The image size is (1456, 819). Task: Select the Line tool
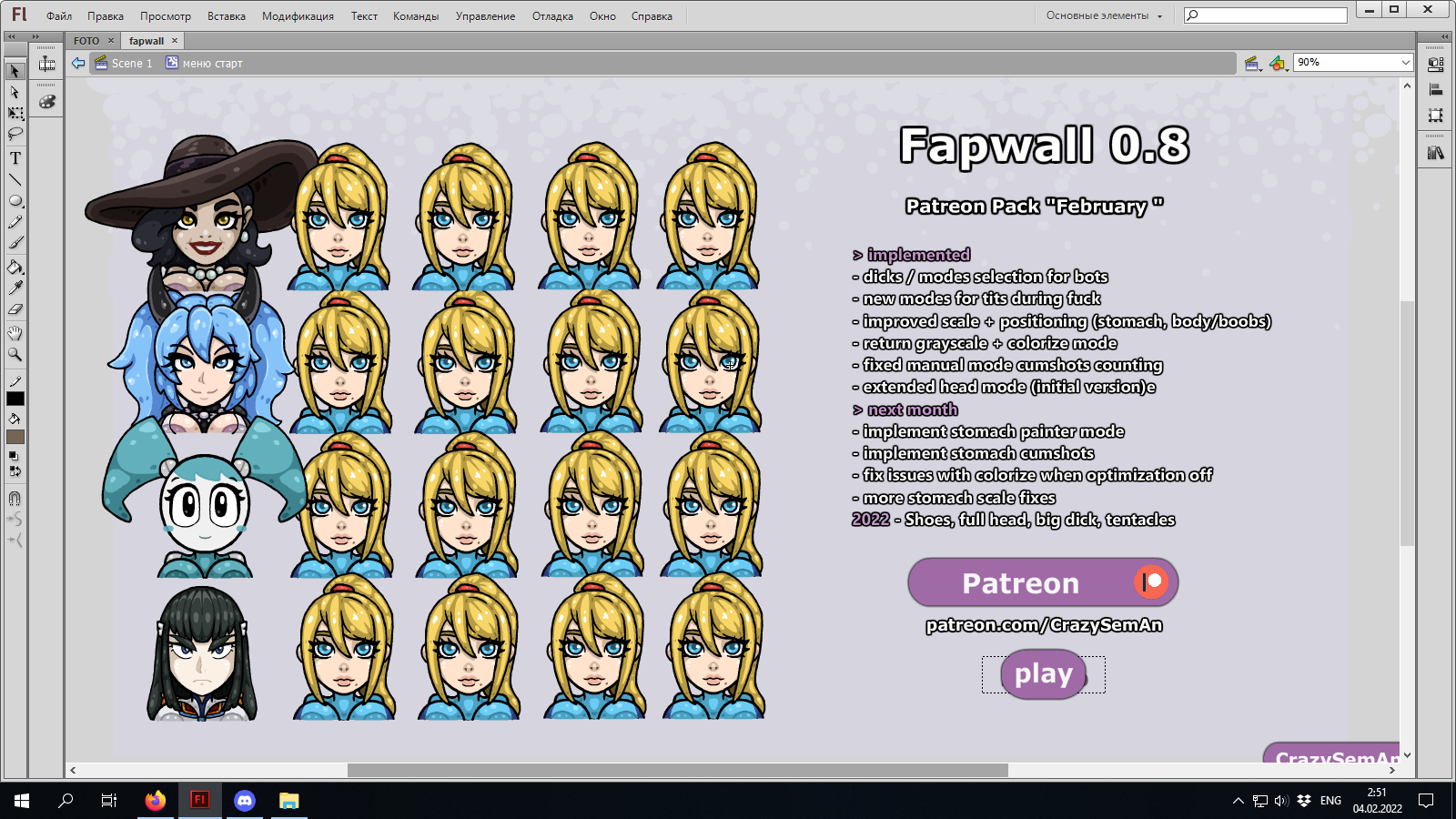pyautogui.click(x=15, y=180)
